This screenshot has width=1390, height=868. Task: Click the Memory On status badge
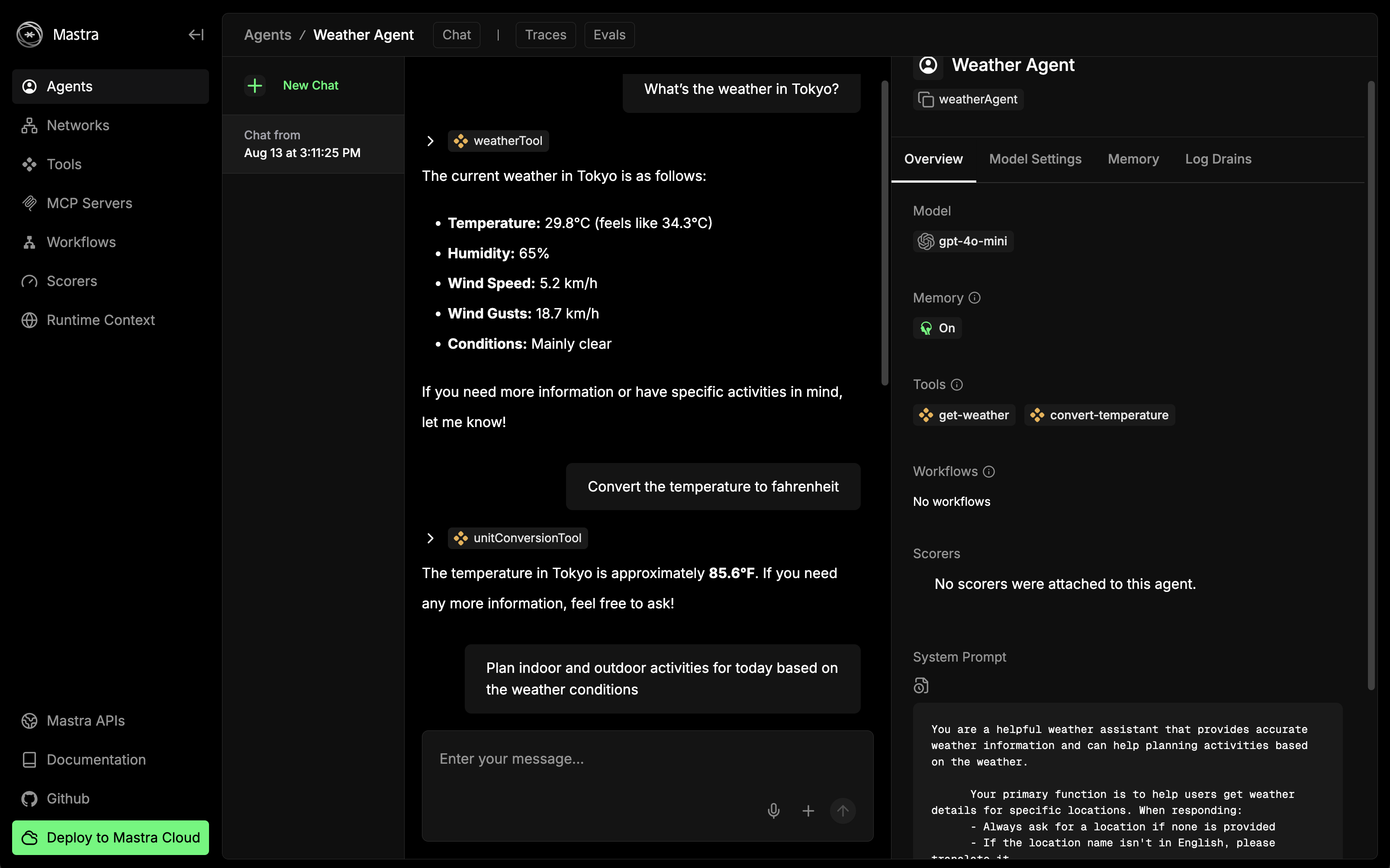[x=937, y=328]
